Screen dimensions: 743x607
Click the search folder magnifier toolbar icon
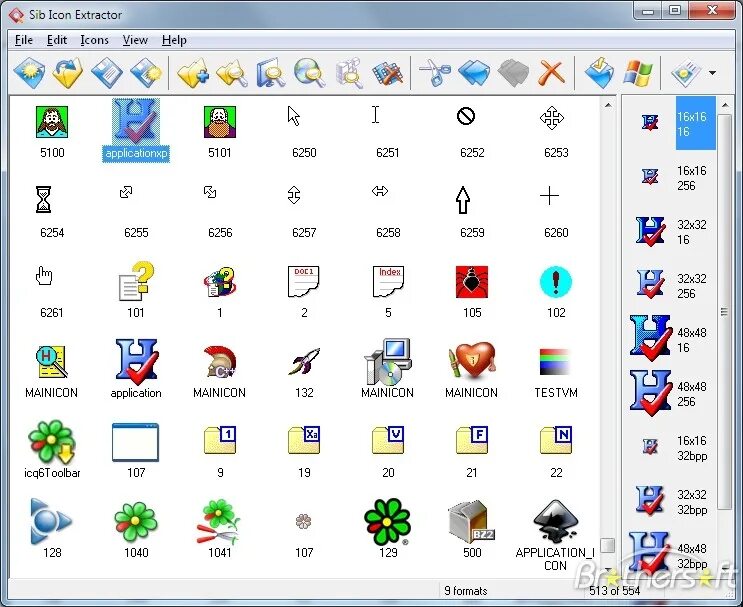click(232, 72)
